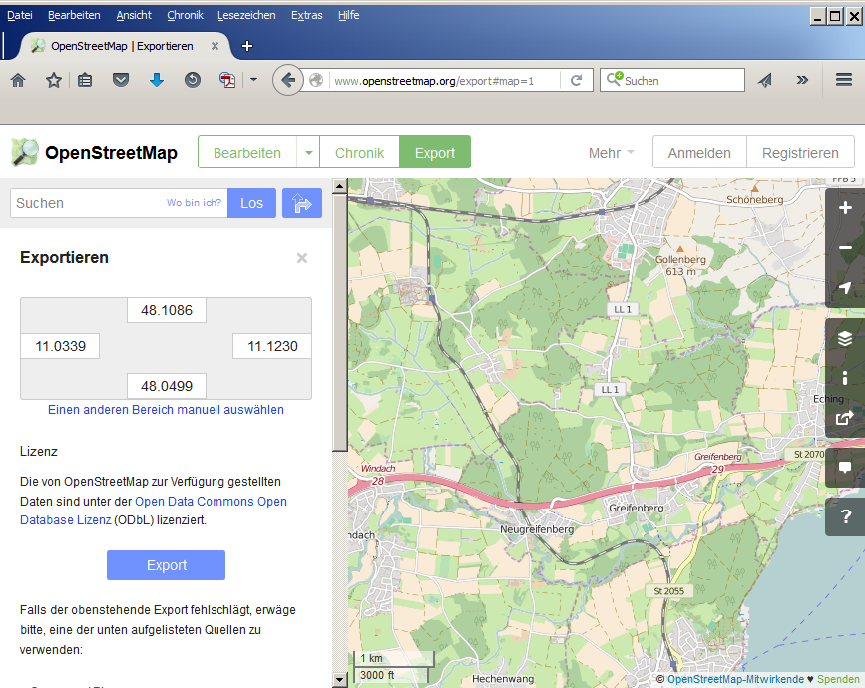Add a note to the map
Image resolution: width=865 pixels, height=688 pixels.
(845, 468)
